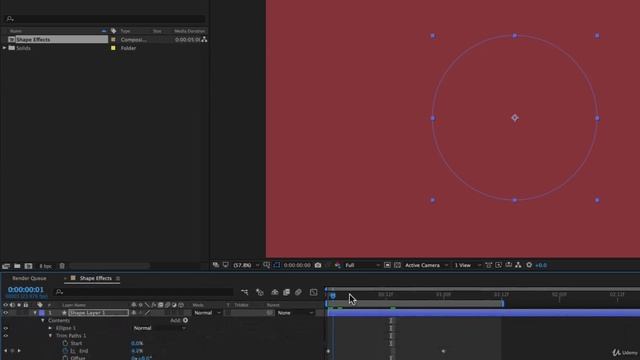
Task: Create a new folder in Project panel
Action: pyautogui.click(x=17, y=266)
